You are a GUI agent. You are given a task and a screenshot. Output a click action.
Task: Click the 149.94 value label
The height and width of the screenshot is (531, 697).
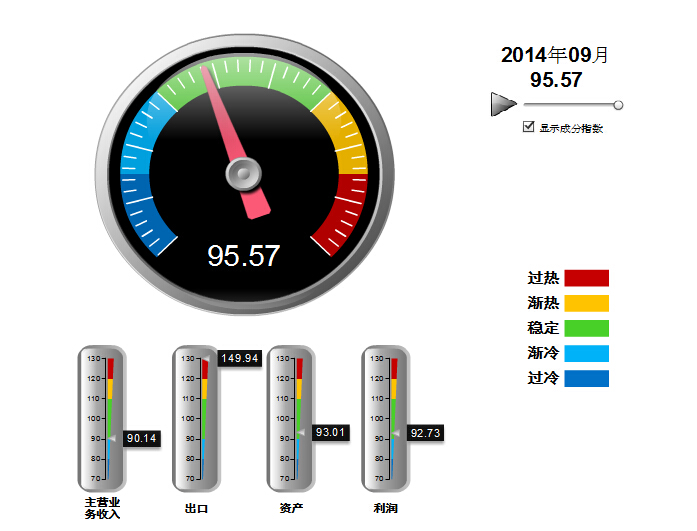pyautogui.click(x=240, y=358)
